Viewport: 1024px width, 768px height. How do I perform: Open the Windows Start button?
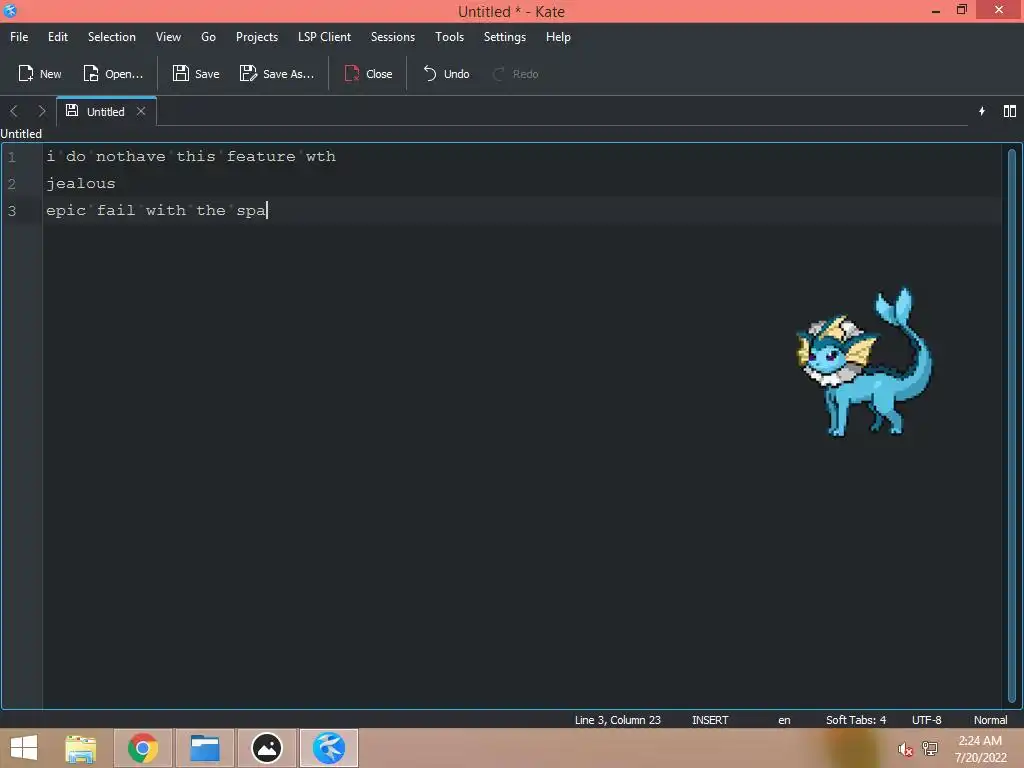(24, 748)
